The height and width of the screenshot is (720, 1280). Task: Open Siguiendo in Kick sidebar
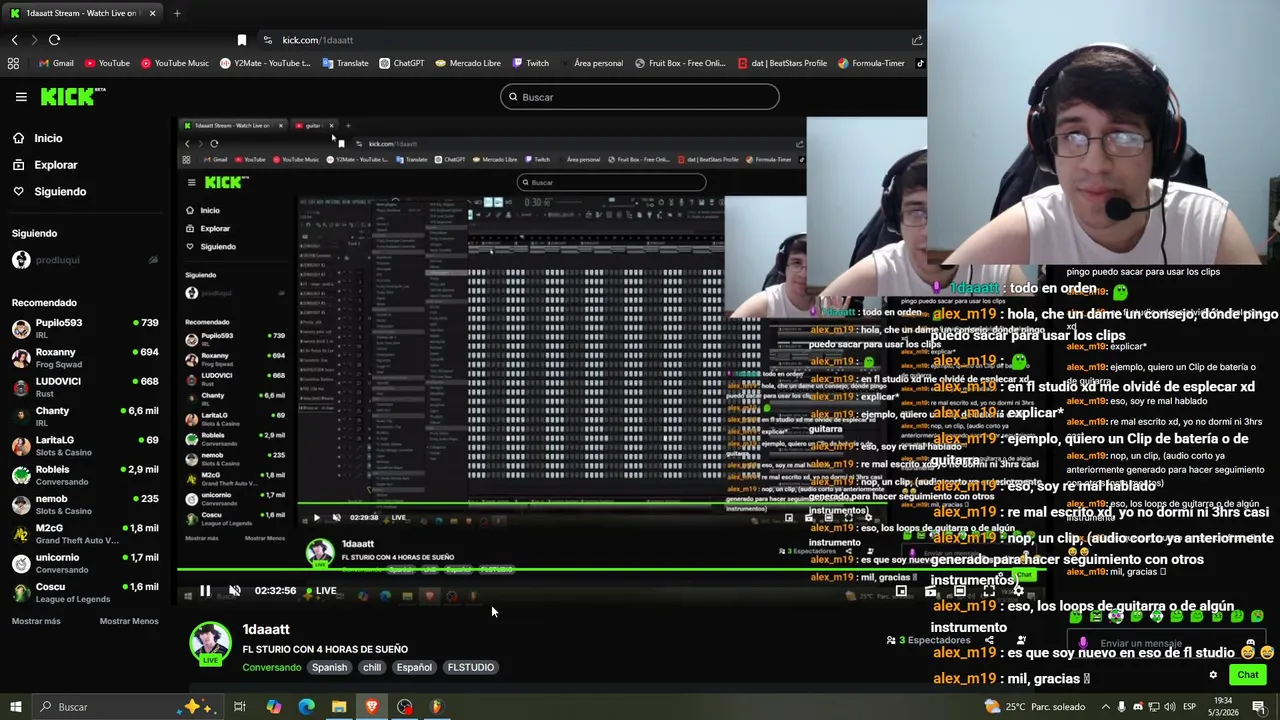click(x=49, y=191)
